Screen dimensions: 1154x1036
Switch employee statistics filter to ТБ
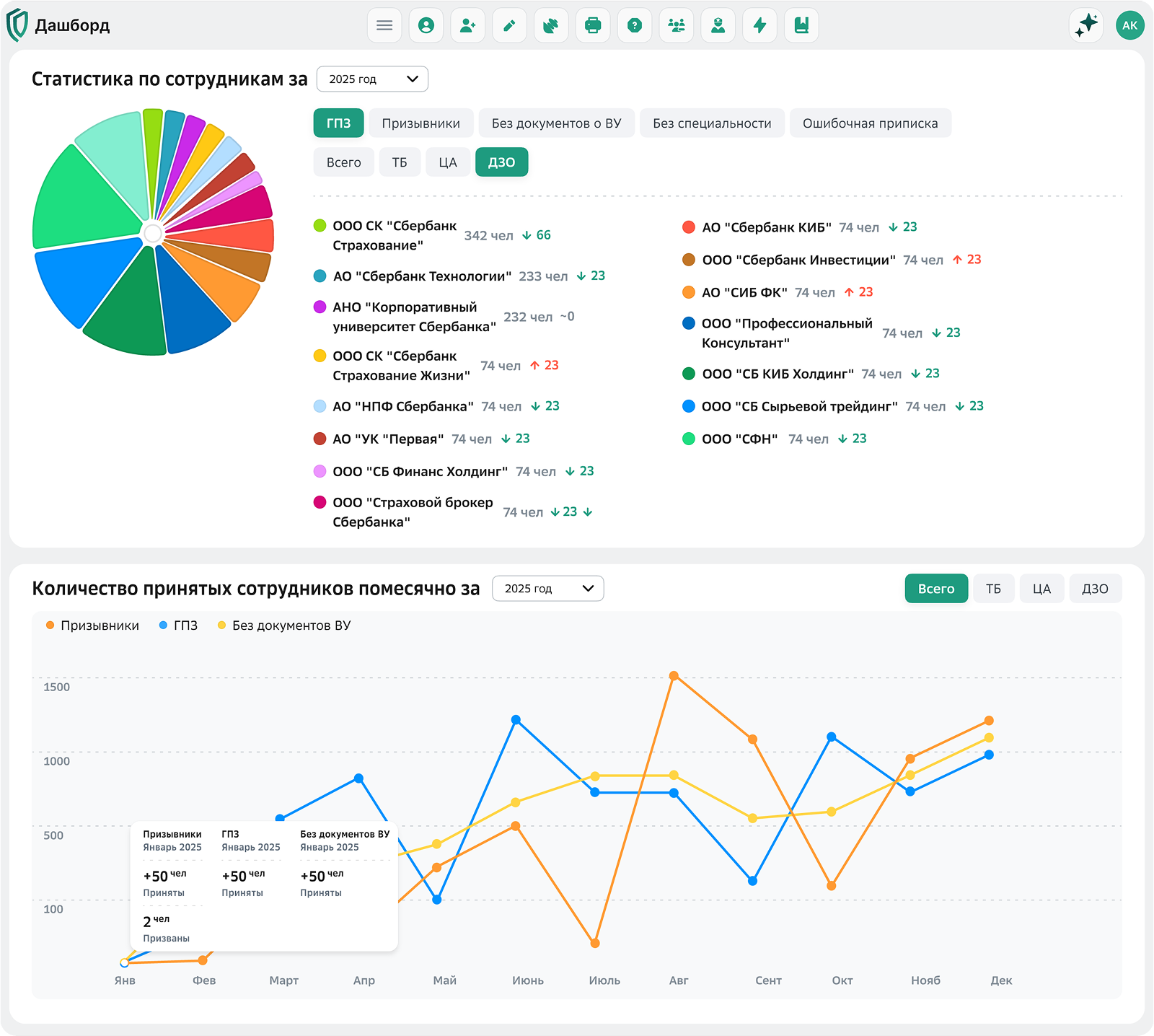coord(400,162)
